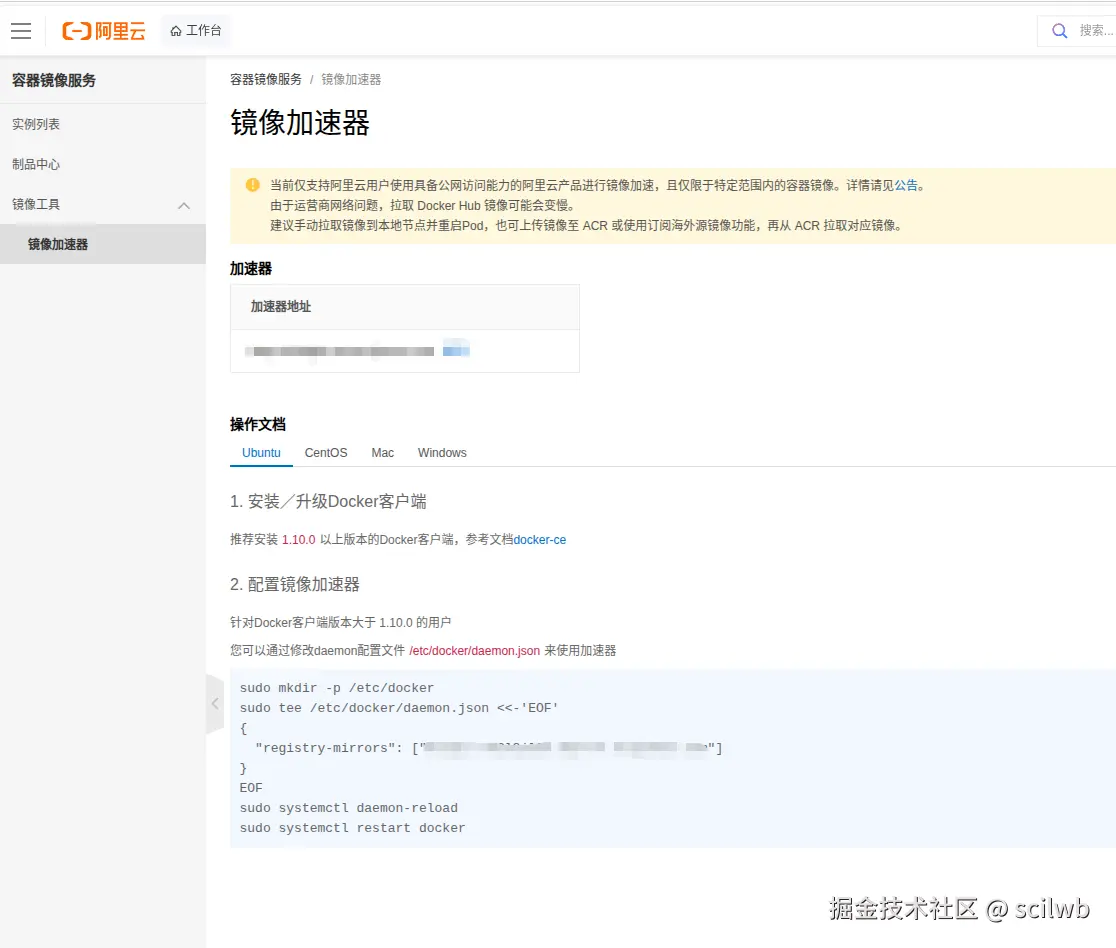This screenshot has width=1116, height=948.
Task: Collapse the sidebar with the arrow handle
Action: click(215, 704)
